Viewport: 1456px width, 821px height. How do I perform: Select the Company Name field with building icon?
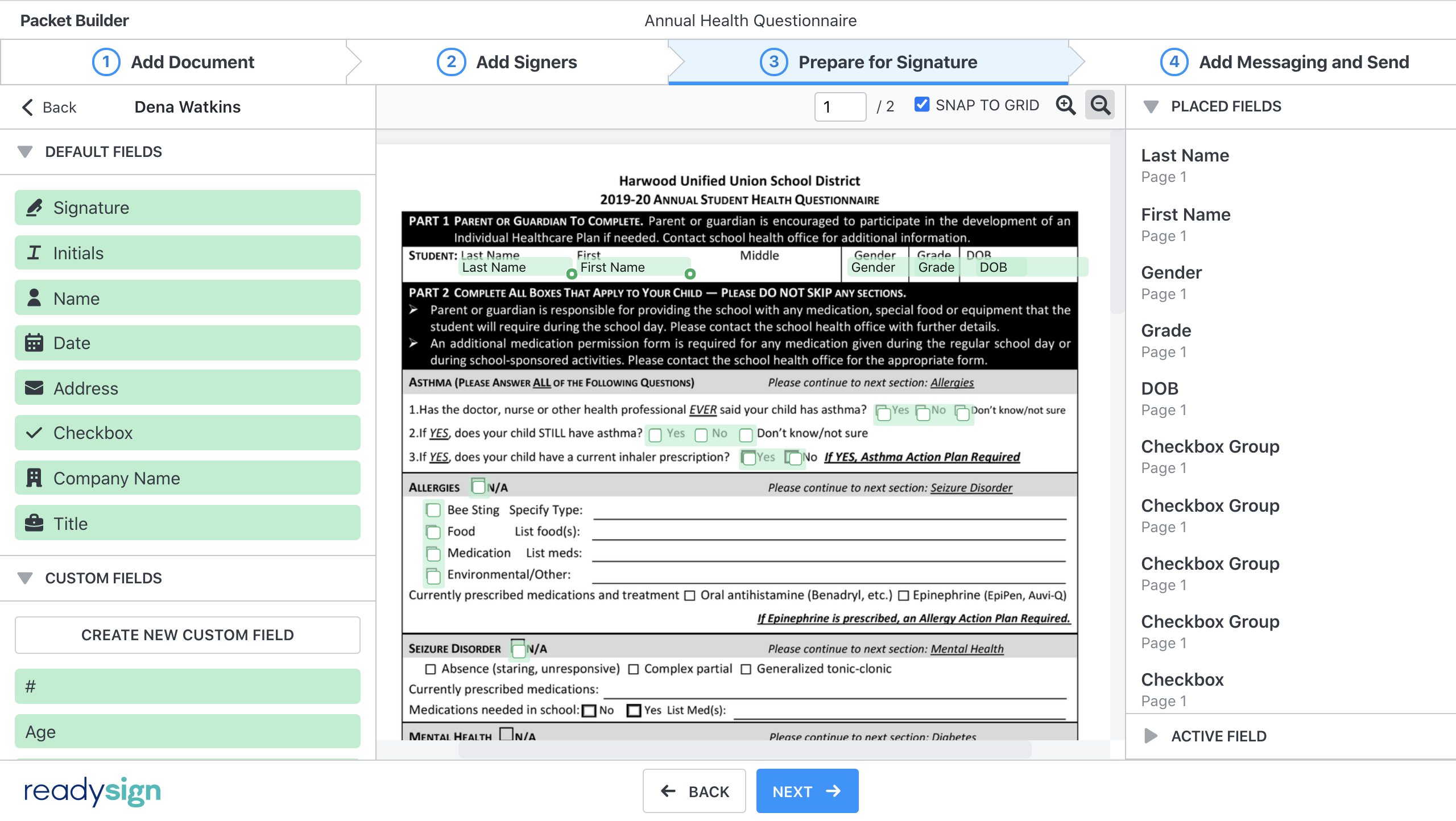pyautogui.click(x=187, y=478)
